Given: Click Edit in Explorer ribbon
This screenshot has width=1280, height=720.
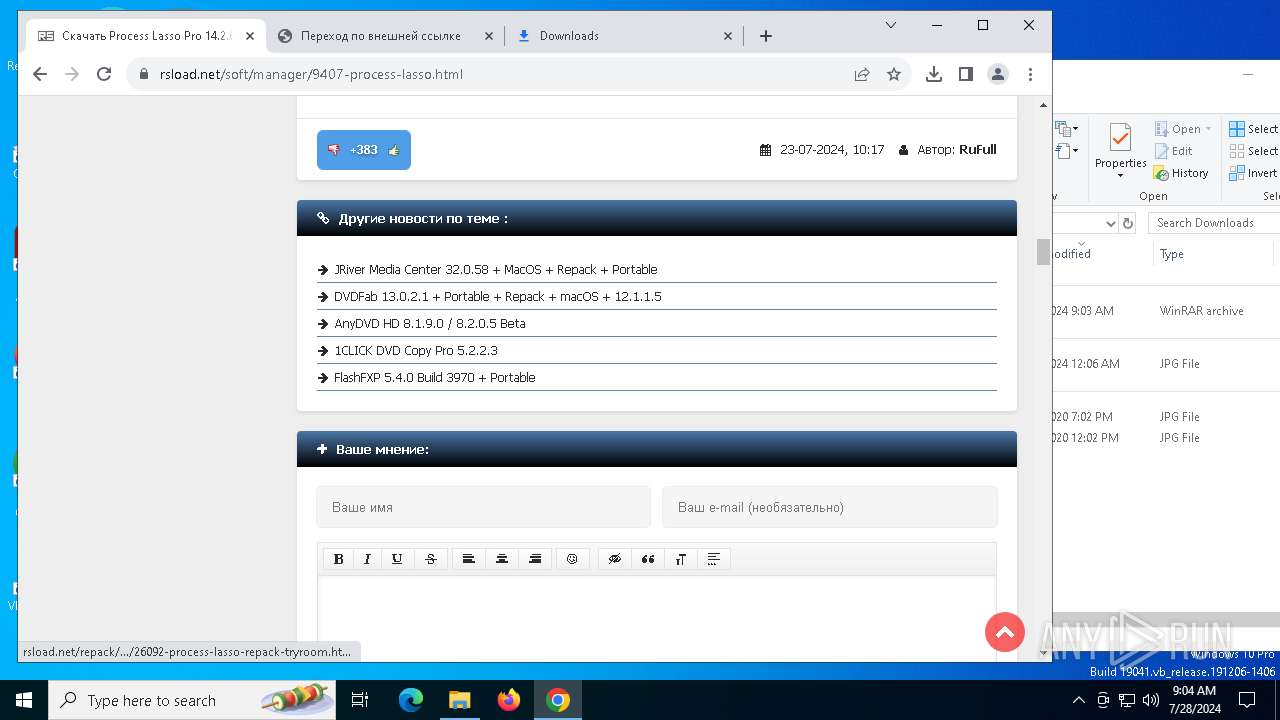Looking at the screenshot, I should pyautogui.click(x=1174, y=151).
